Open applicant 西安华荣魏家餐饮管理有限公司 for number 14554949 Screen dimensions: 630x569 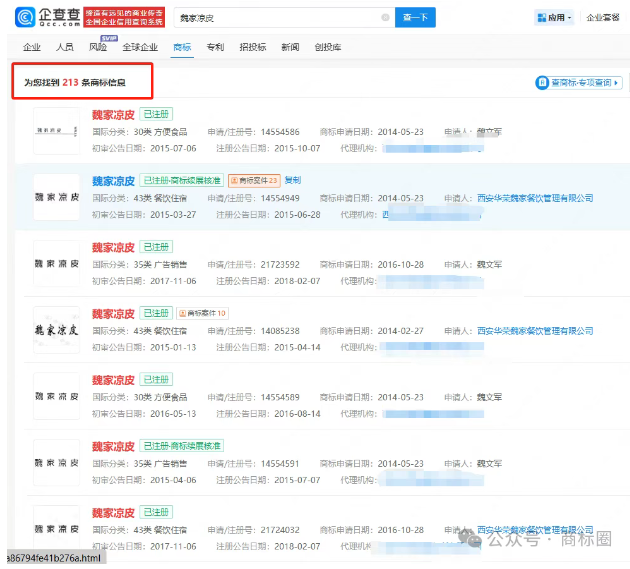[535, 198]
